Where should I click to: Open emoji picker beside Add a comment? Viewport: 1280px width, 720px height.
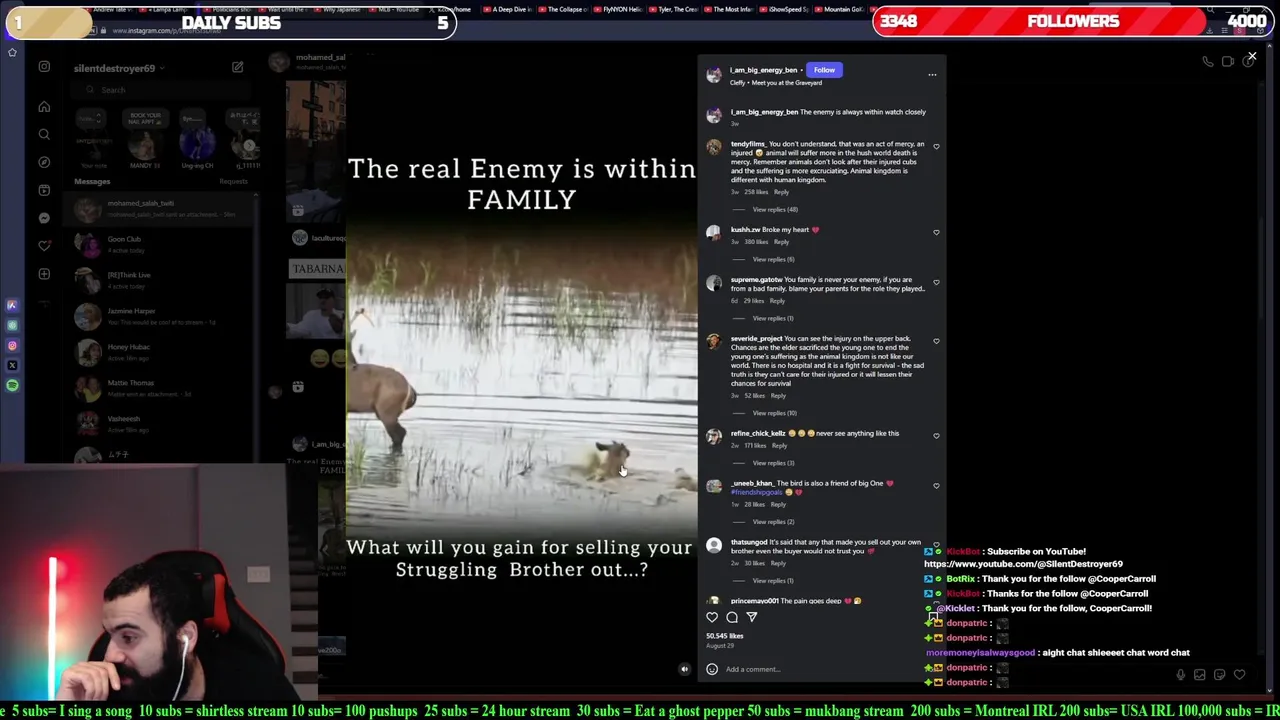pos(712,669)
